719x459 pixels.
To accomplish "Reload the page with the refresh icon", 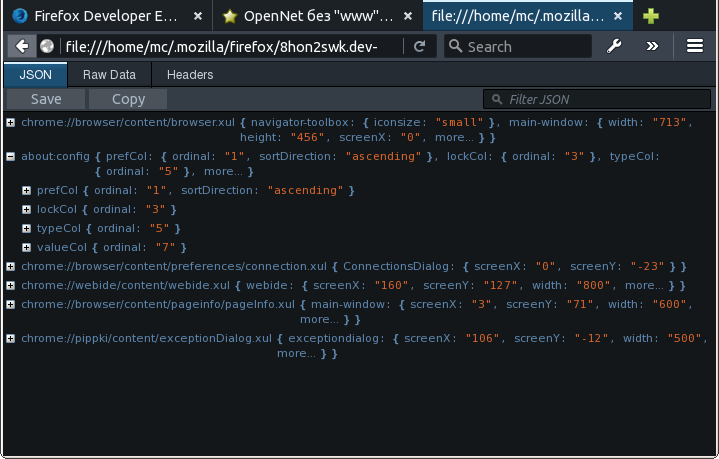I will [419, 47].
